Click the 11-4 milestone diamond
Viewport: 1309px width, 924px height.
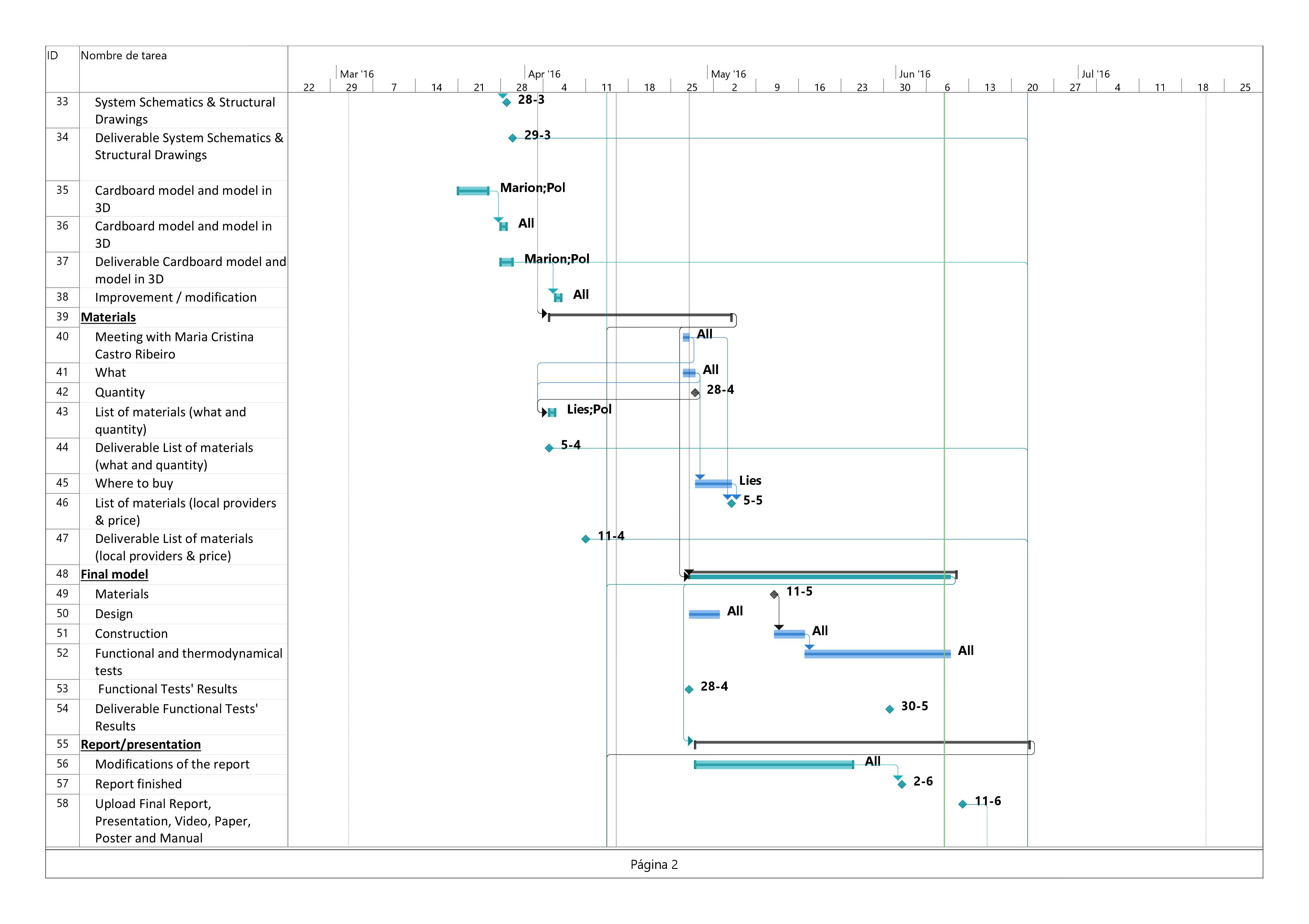pos(585,539)
